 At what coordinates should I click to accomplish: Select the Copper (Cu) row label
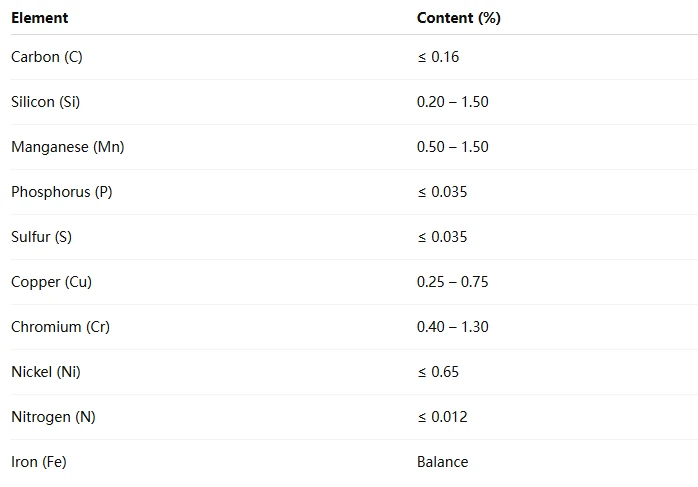click(x=52, y=282)
